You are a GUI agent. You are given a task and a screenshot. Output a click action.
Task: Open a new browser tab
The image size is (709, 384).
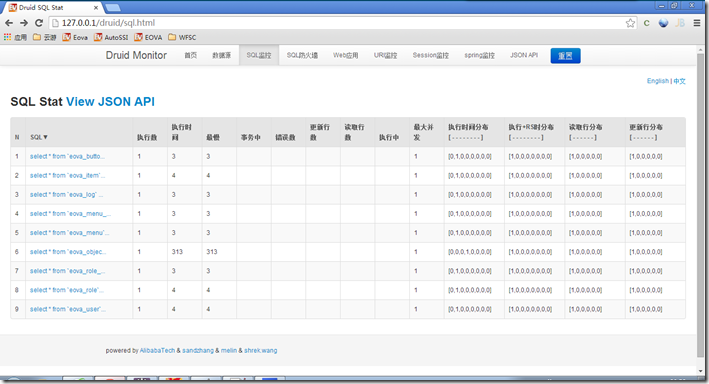pyautogui.click(x=113, y=8)
